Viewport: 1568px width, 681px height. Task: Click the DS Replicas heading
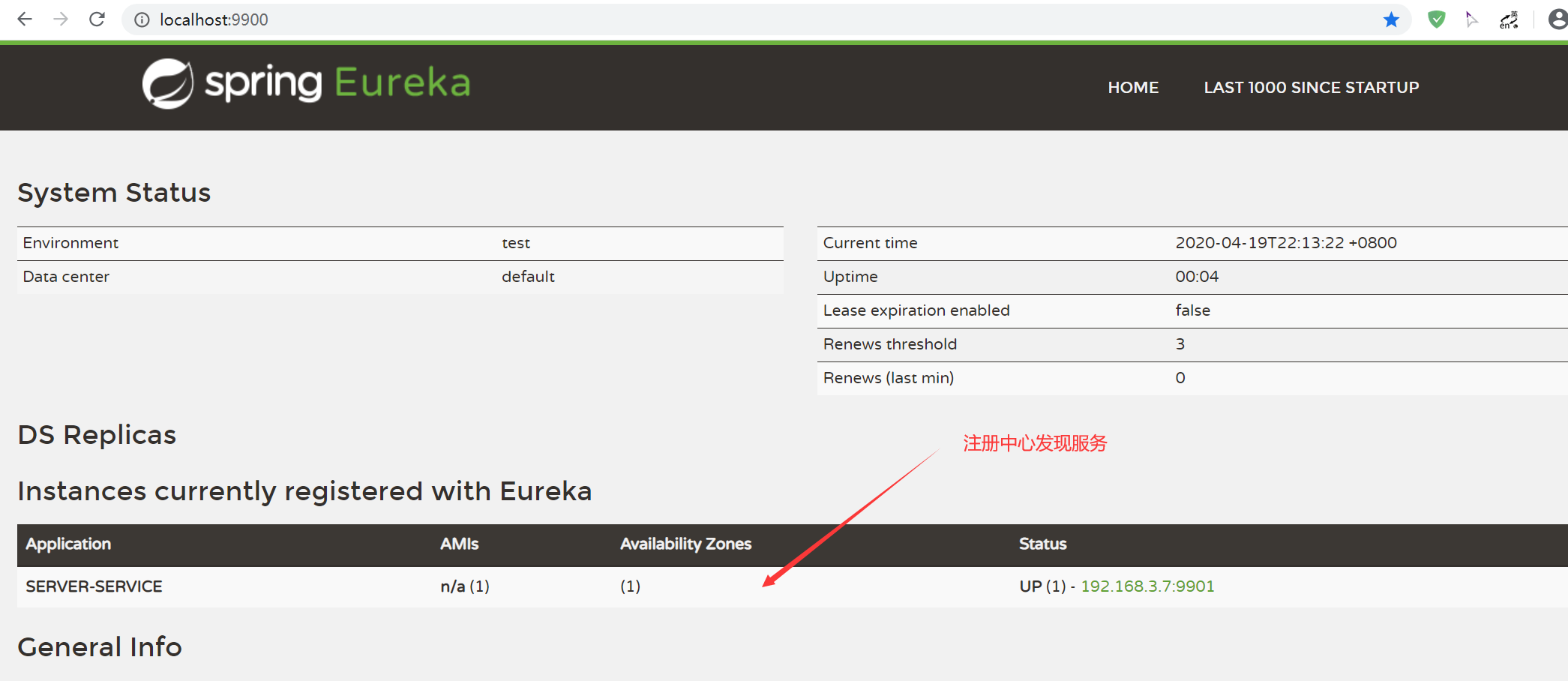[x=97, y=435]
